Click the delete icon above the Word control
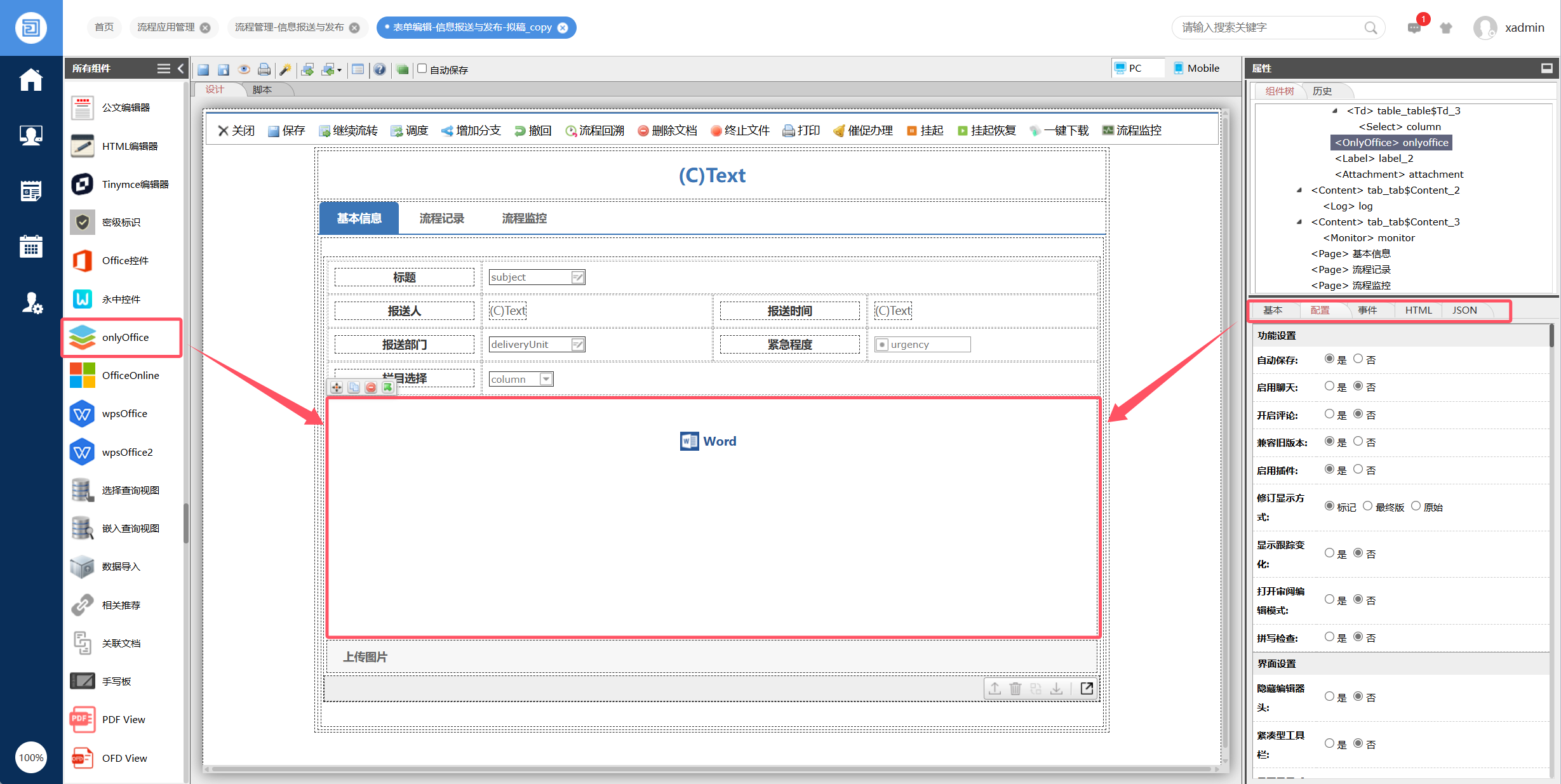The height and width of the screenshot is (784, 1561). pyautogui.click(x=371, y=387)
